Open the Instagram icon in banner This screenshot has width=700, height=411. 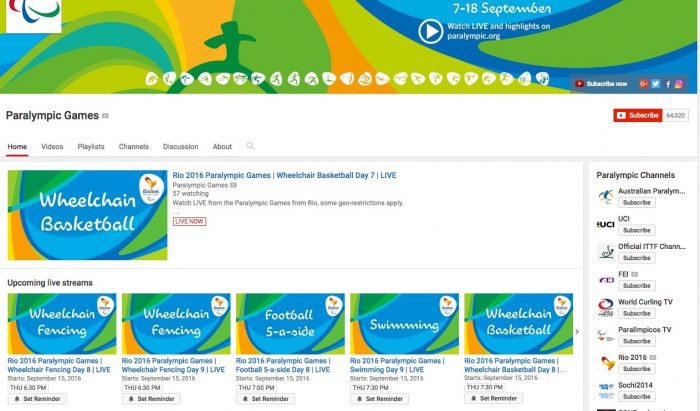point(679,83)
